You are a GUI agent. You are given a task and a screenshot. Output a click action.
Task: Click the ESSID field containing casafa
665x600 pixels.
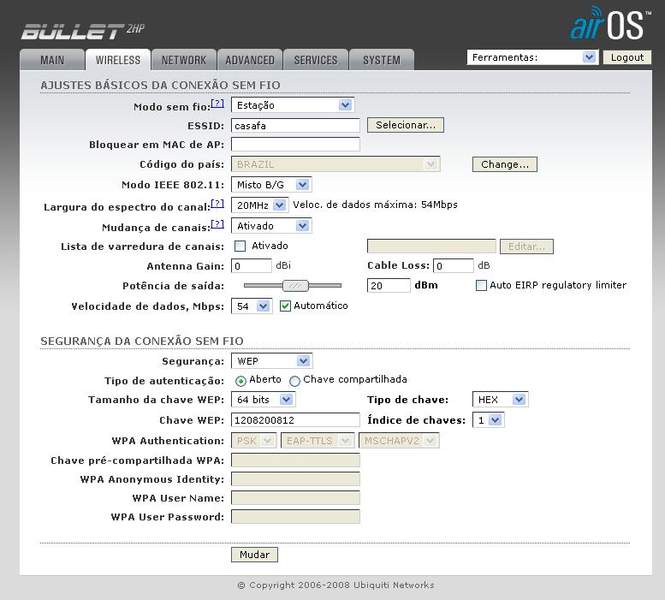click(x=295, y=126)
